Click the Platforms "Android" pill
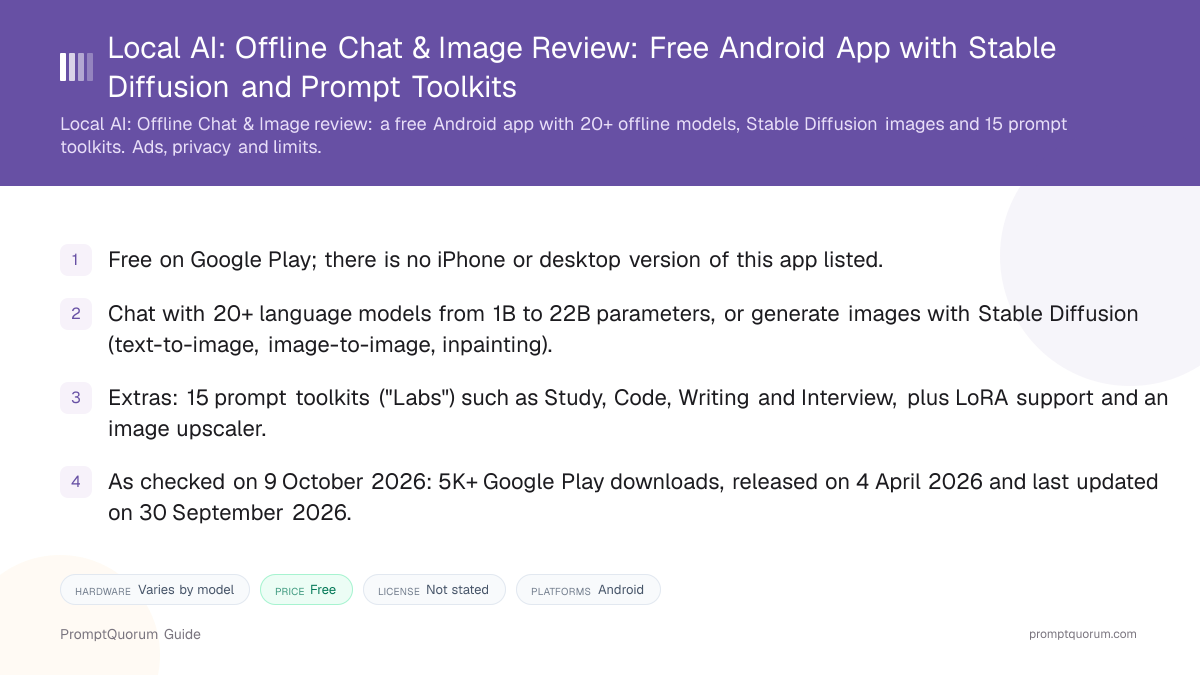 point(588,590)
